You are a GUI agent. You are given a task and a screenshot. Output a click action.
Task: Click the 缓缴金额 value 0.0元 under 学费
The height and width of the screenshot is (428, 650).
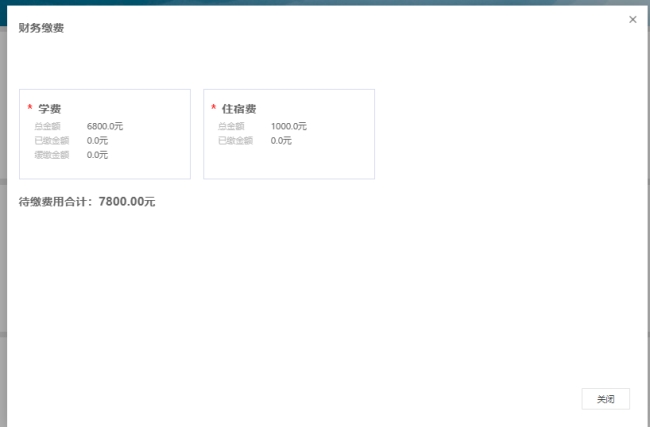(x=97, y=155)
